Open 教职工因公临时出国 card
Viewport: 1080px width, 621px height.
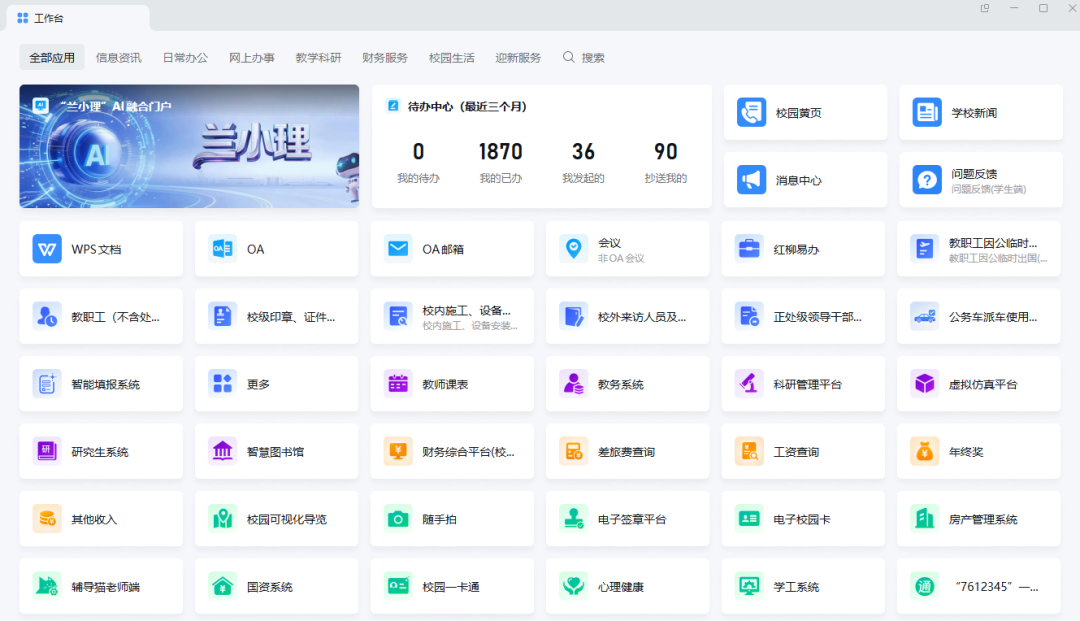tap(979, 249)
